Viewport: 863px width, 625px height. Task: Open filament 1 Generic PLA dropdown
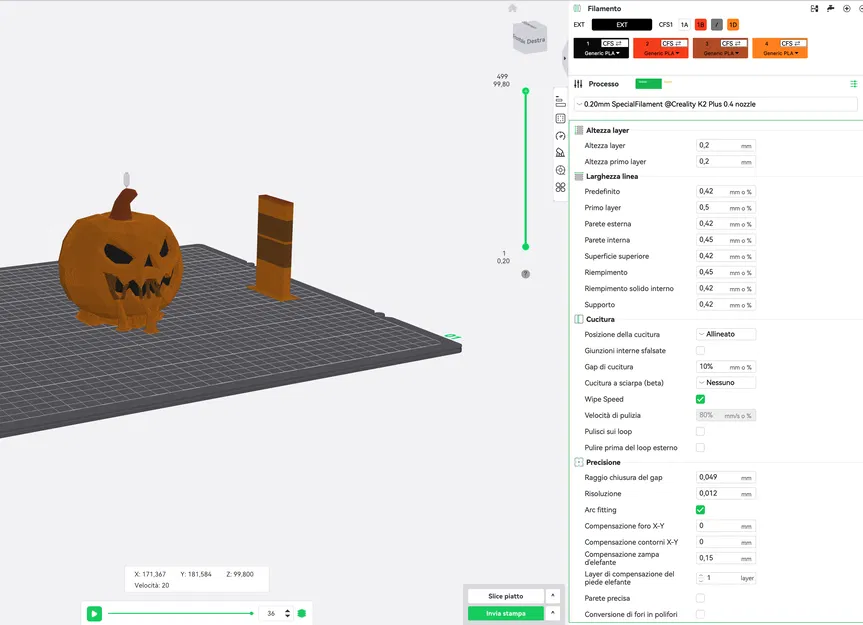(602, 53)
